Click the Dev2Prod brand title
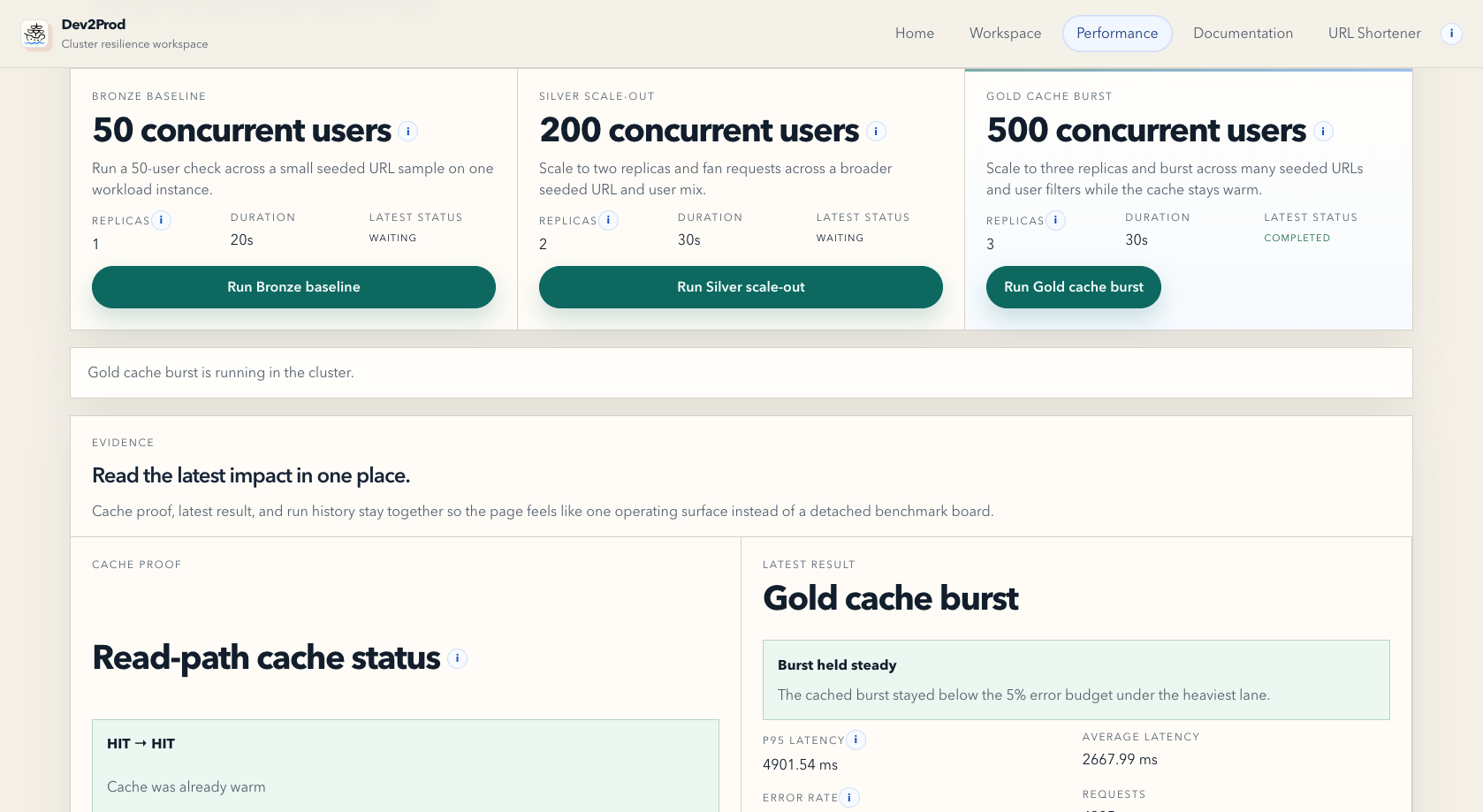The height and width of the screenshot is (812, 1483). pyautogui.click(x=94, y=25)
